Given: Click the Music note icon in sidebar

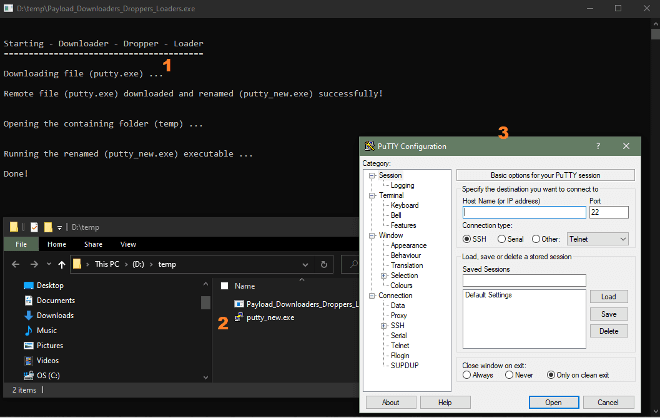Looking at the screenshot, I should [29, 330].
